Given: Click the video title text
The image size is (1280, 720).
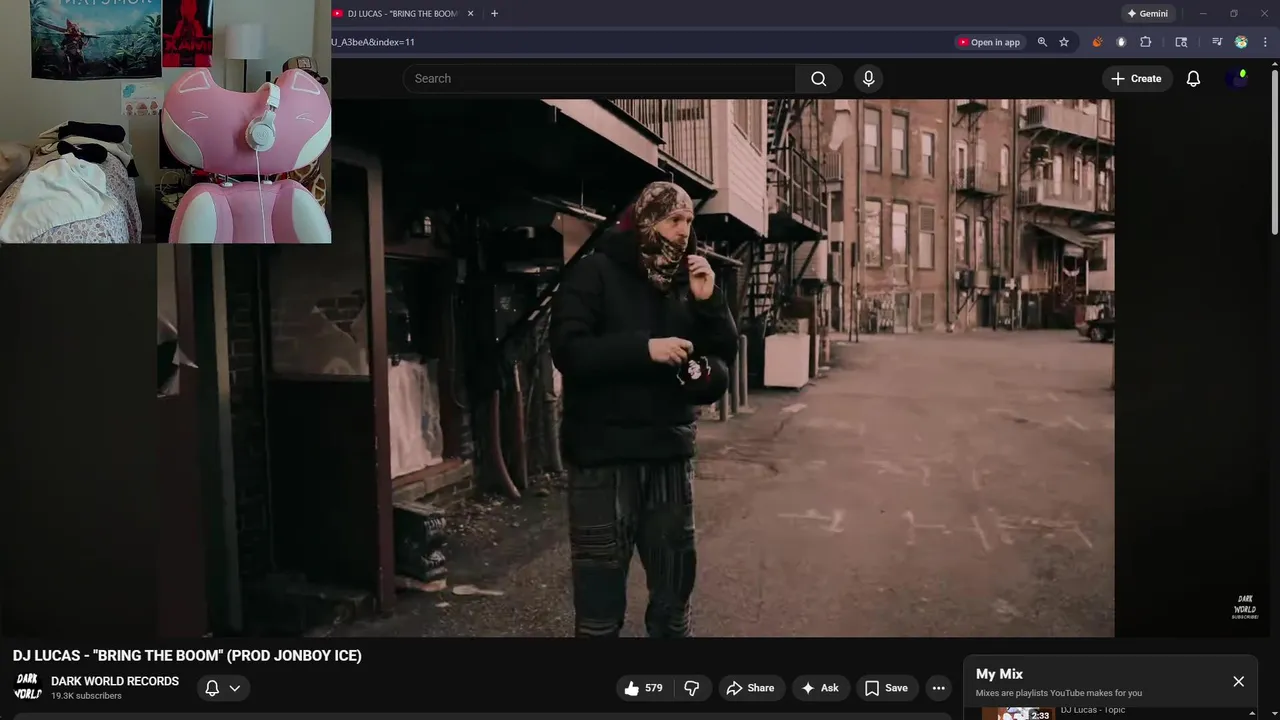Looking at the screenshot, I should 187,656.
